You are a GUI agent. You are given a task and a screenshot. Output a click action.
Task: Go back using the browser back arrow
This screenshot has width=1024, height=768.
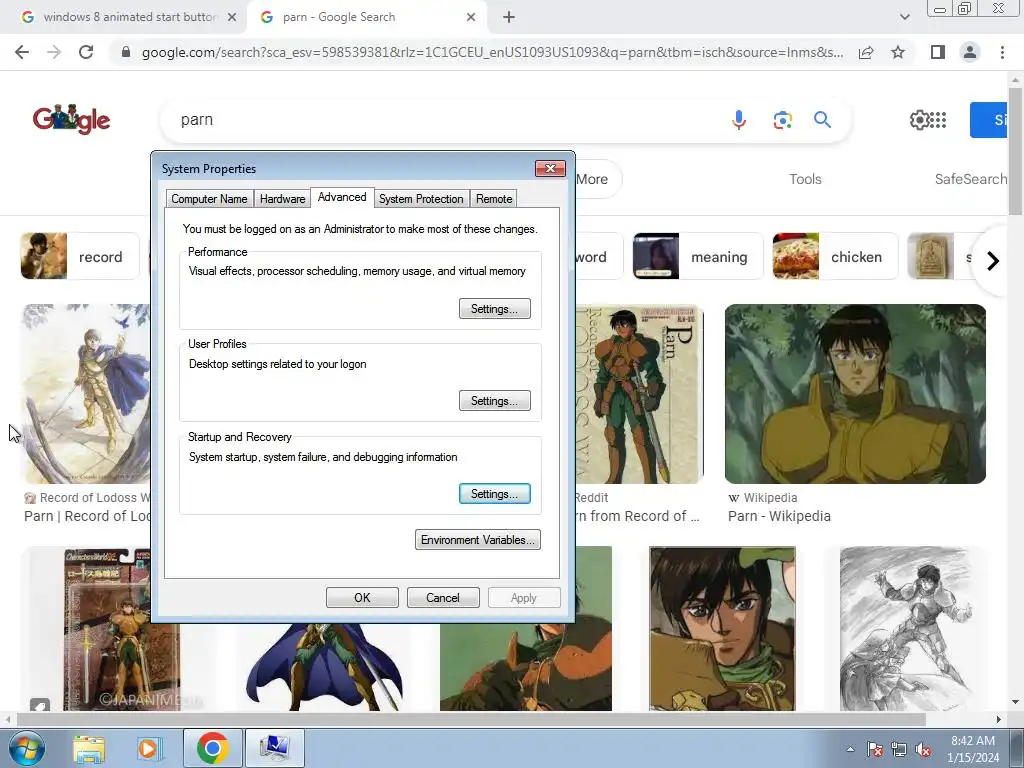[22, 52]
